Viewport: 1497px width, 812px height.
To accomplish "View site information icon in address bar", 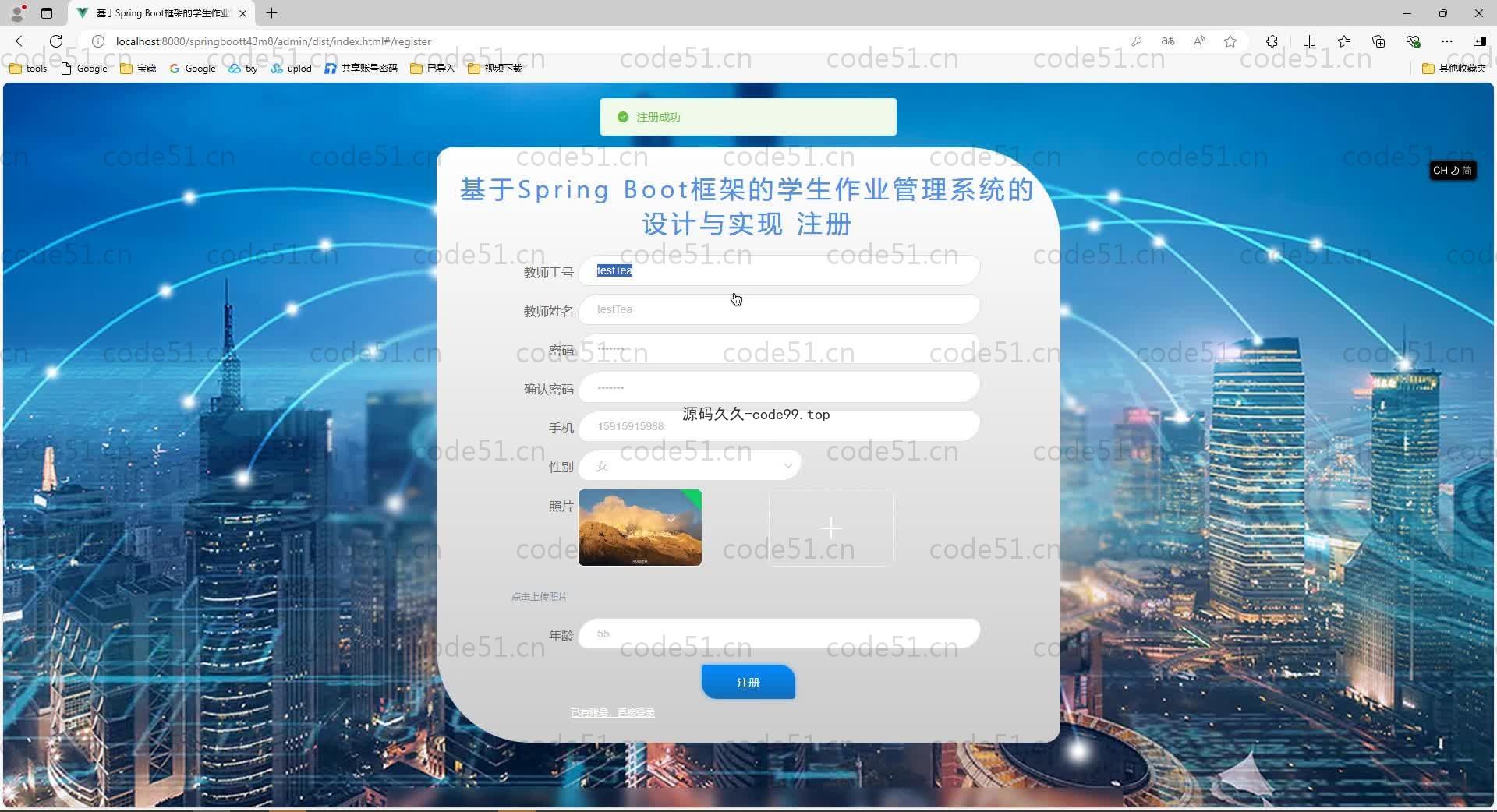I will click(98, 41).
